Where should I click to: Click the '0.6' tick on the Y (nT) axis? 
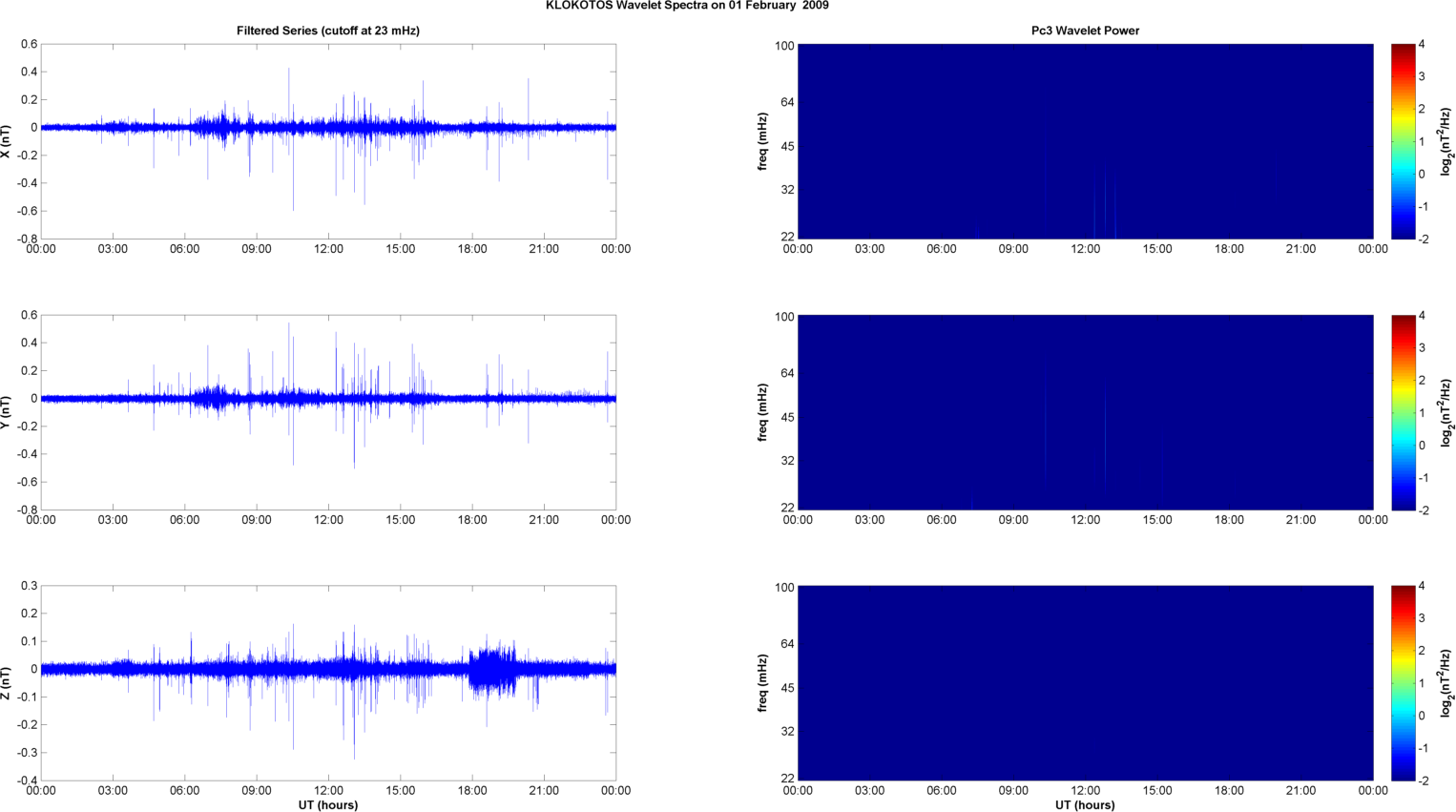tap(30, 315)
